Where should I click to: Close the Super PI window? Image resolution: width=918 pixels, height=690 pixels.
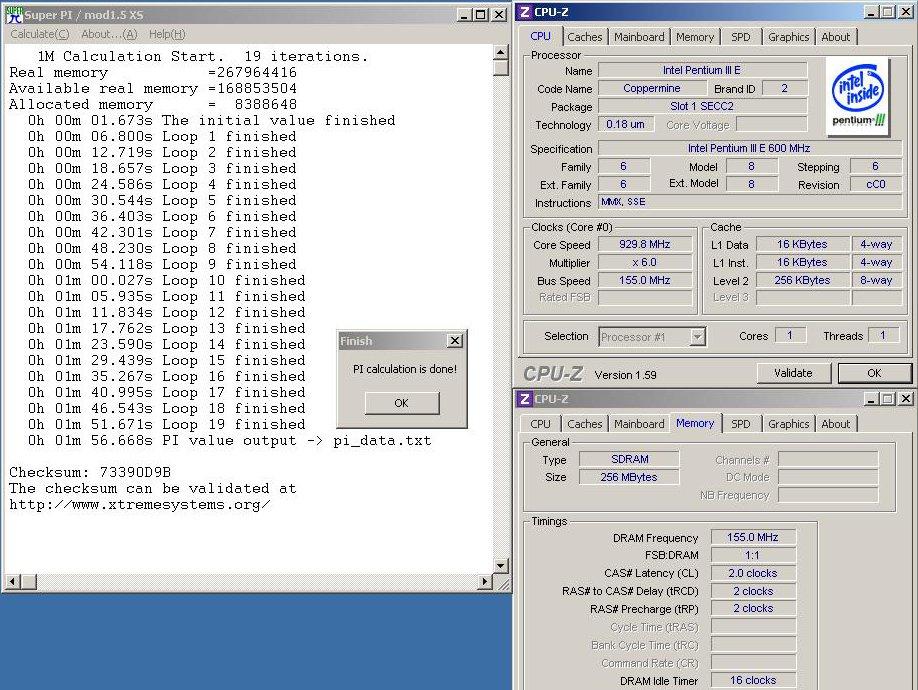[499, 15]
